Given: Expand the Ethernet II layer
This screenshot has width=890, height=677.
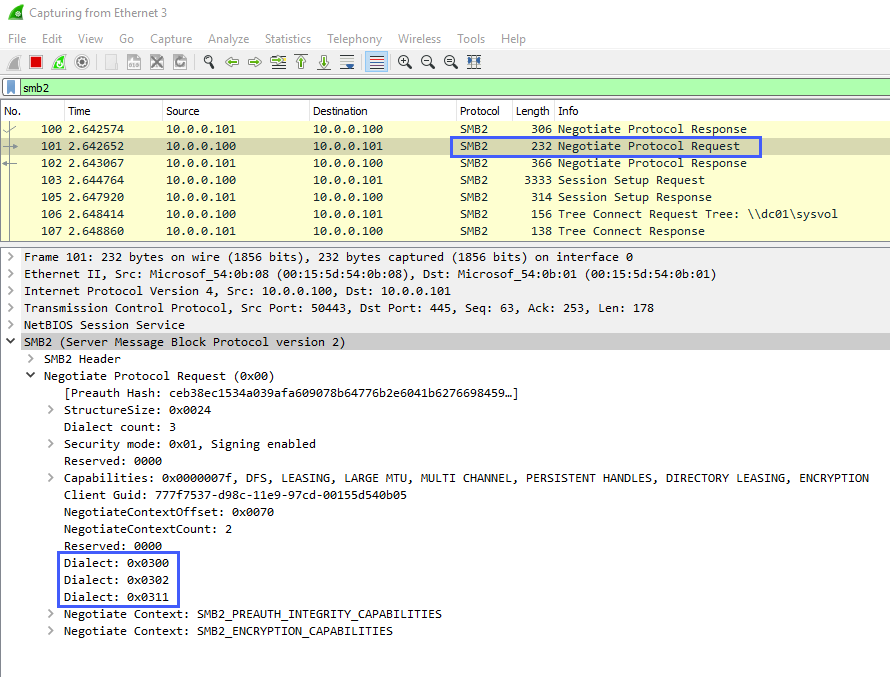Looking at the screenshot, I should pos(10,274).
